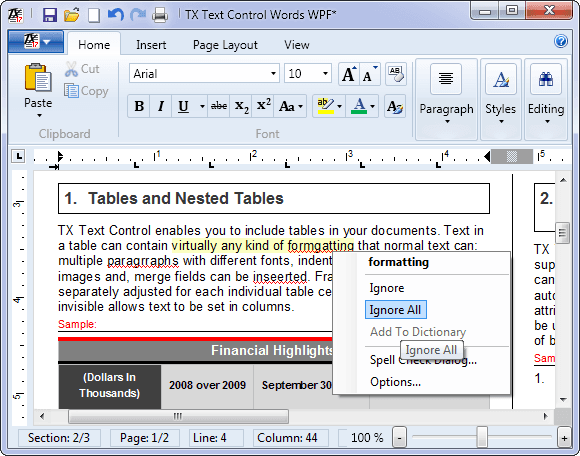The width and height of the screenshot is (580, 456).
Task: Click the ruler tab type selector L
Action: coord(18,156)
